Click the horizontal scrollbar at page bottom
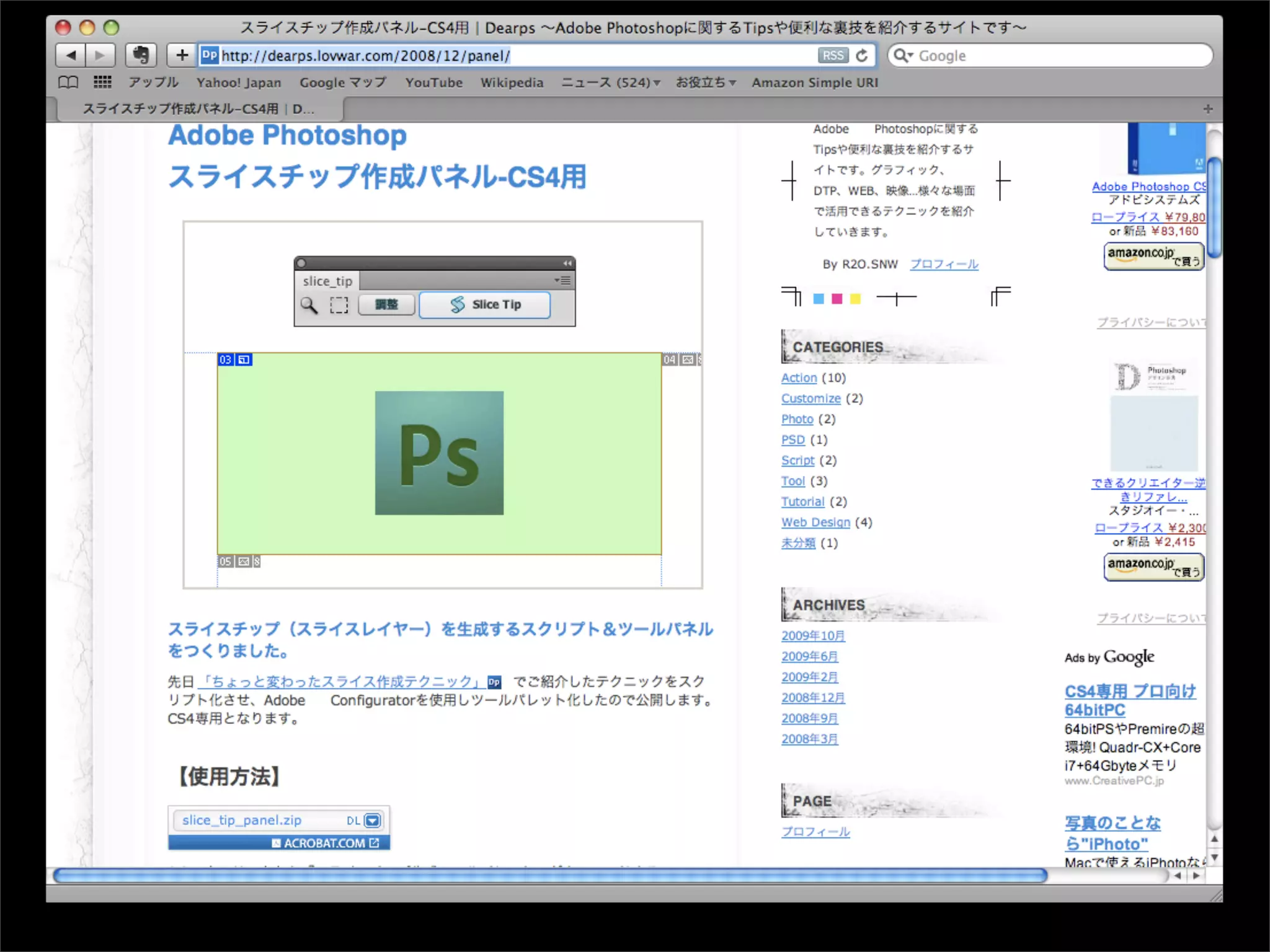This screenshot has width=1270, height=952. point(549,875)
